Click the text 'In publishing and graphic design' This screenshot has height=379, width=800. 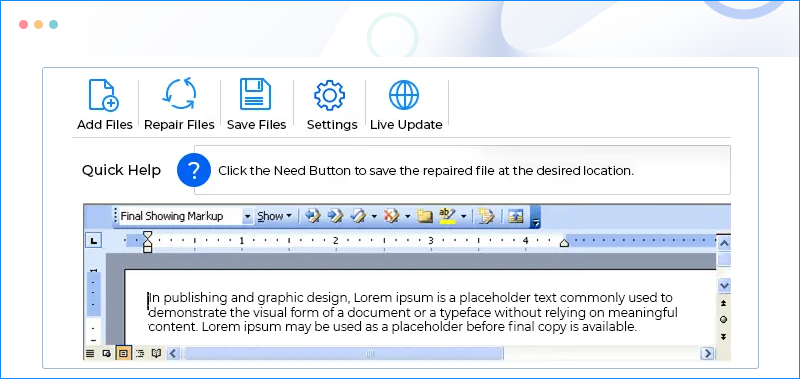[x=249, y=298]
